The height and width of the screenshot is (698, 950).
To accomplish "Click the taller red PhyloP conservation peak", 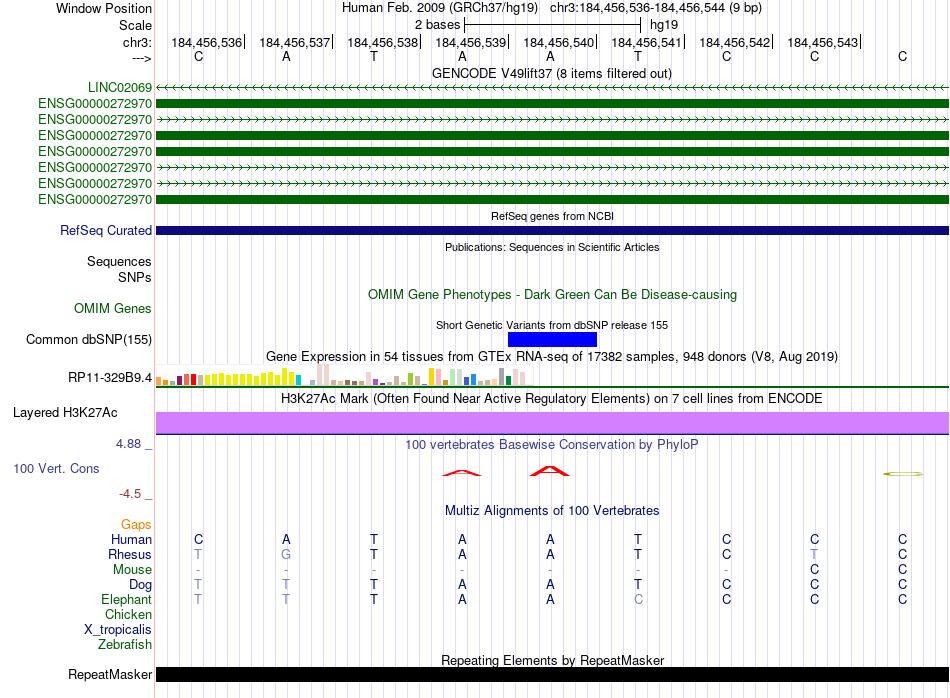I will click(549, 471).
